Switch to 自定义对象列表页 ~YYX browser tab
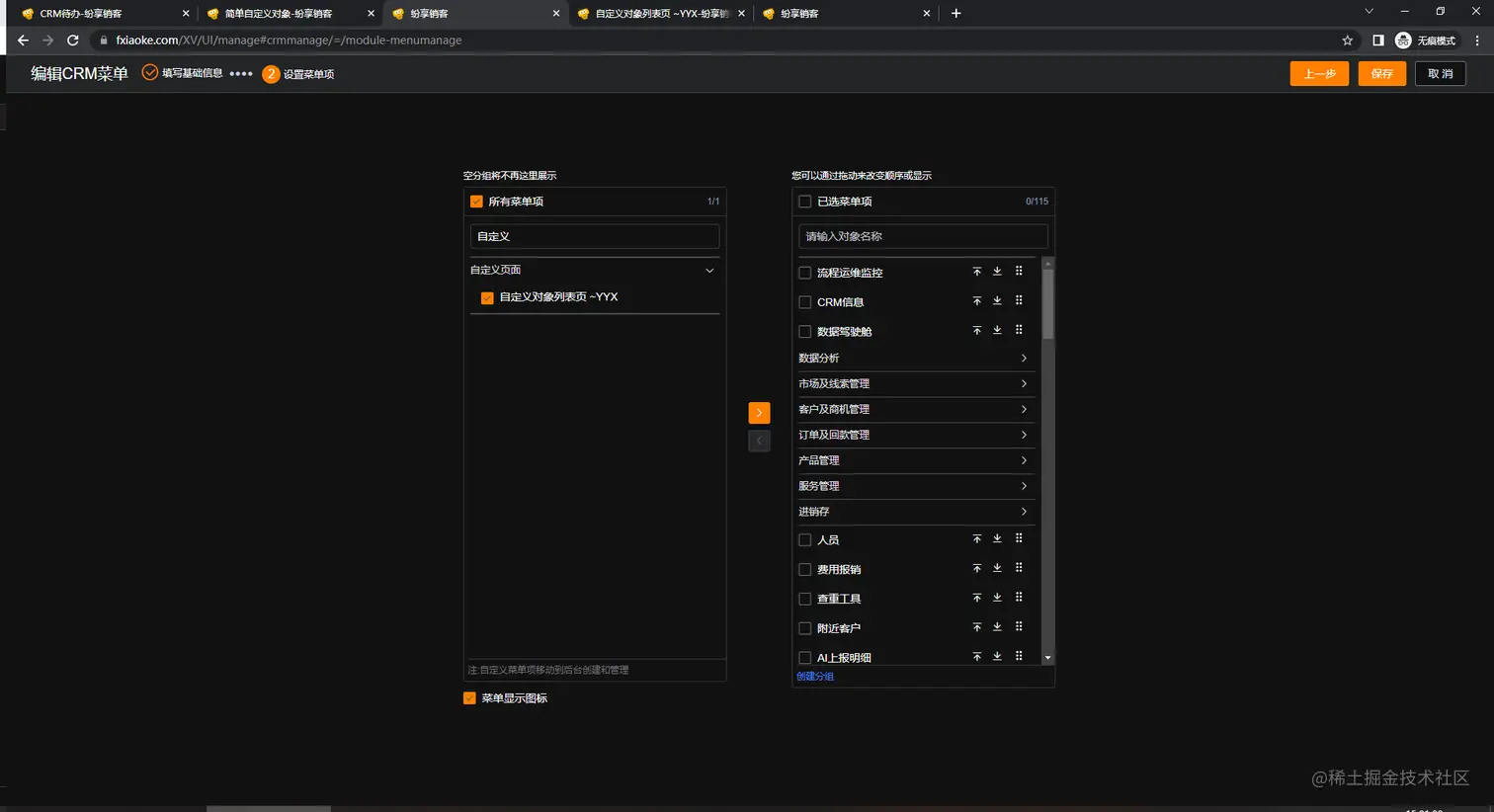This screenshot has height=812, width=1494. 660,14
